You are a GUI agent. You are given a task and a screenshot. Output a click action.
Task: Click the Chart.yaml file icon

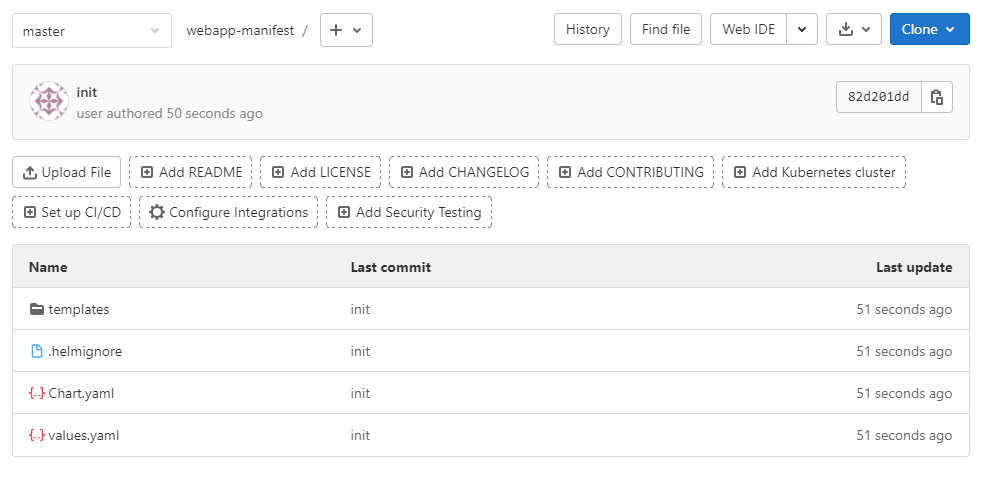pos(37,393)
